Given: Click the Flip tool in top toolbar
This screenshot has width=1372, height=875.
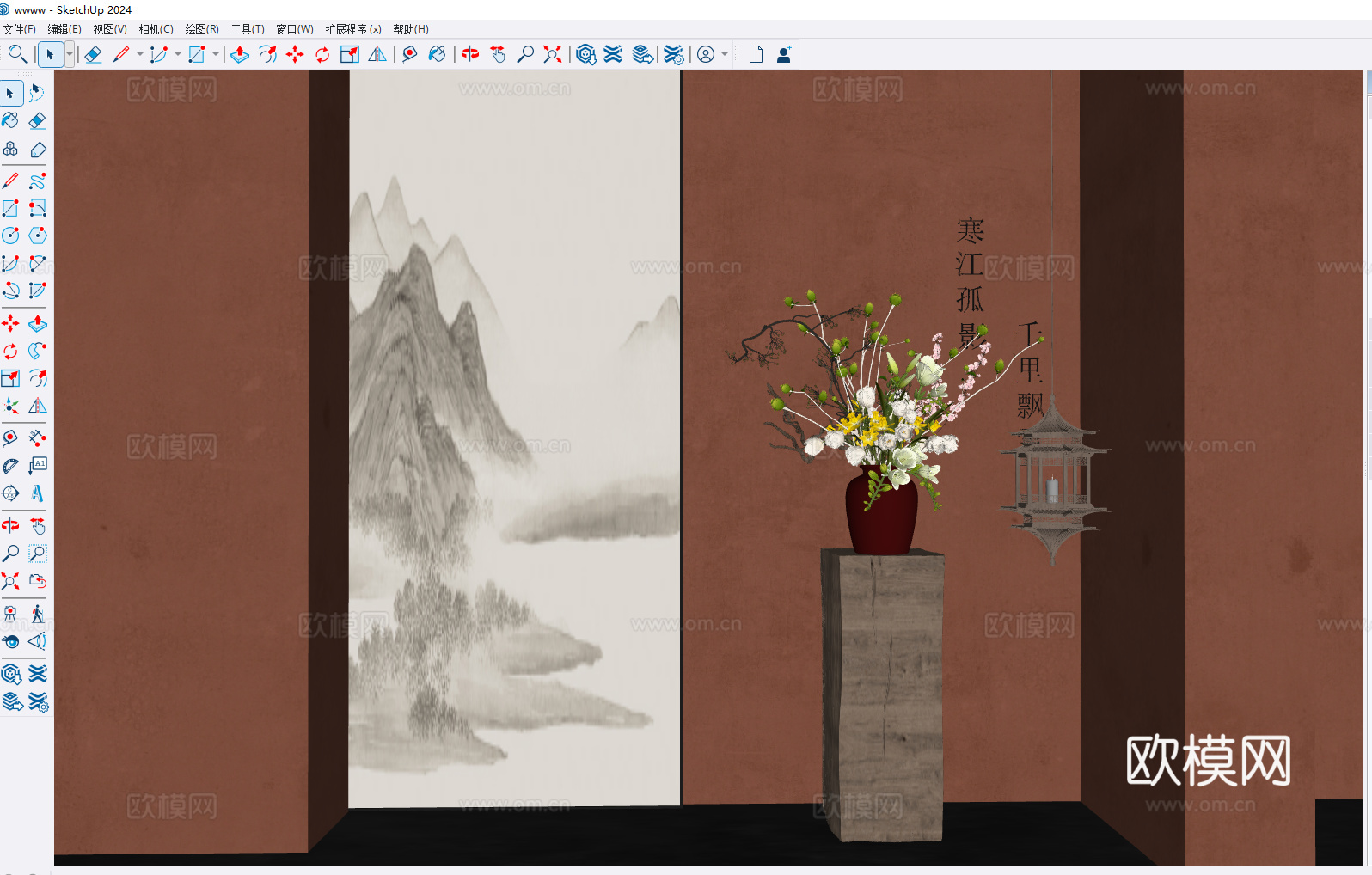Looking at the screenshot, I should click(x=377, y=54).
